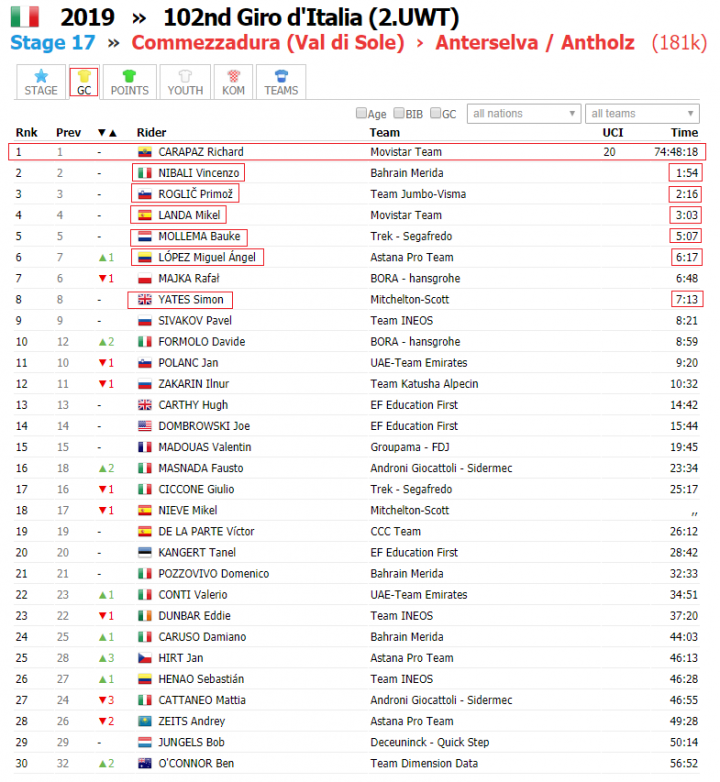Sort by the position change arrows column
720x782 pixels.
[107, 133]
